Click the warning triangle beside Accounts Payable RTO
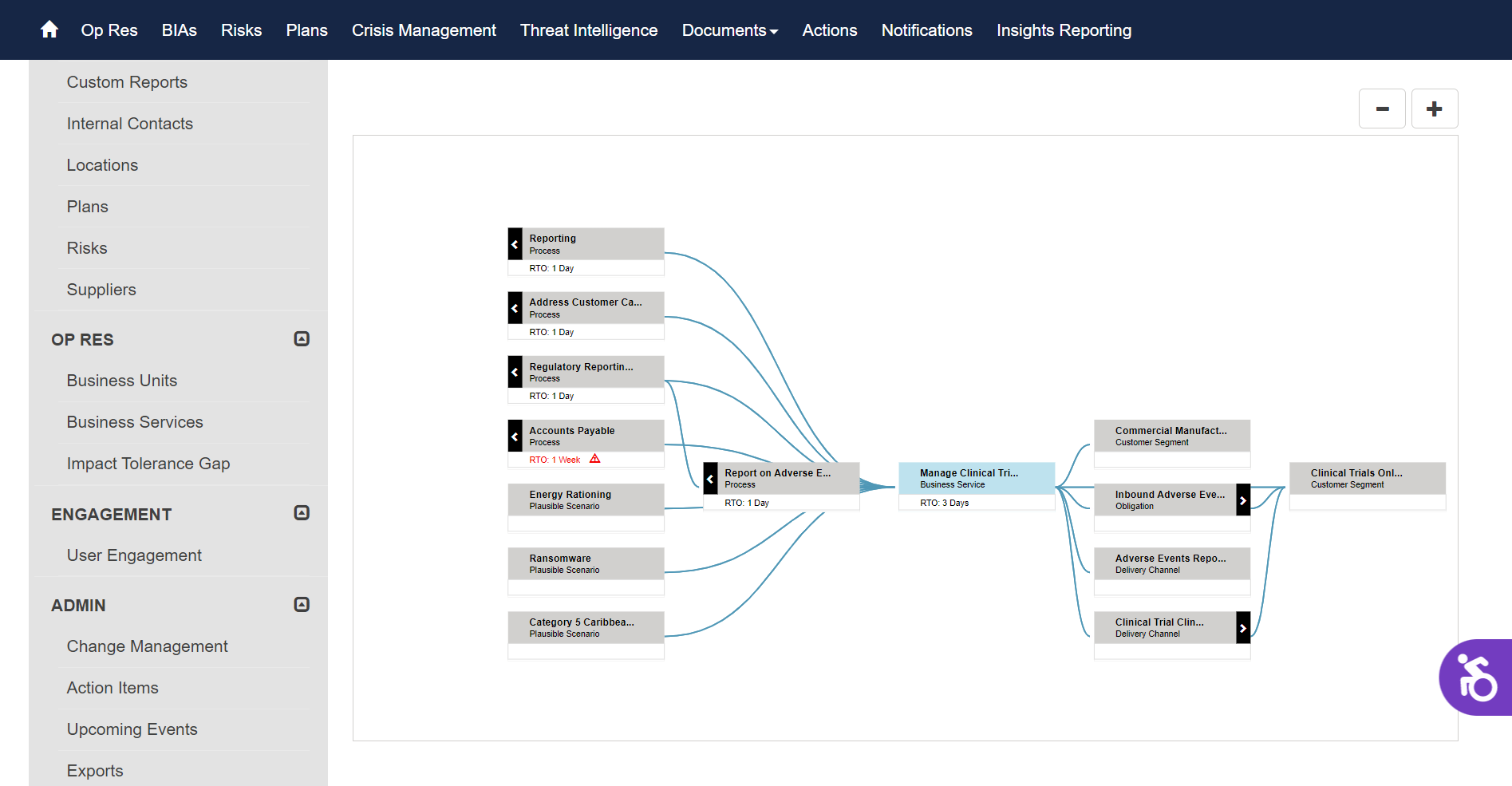Screen dimensions: 1512x786 pyautogui.click(x=595, y=459)
